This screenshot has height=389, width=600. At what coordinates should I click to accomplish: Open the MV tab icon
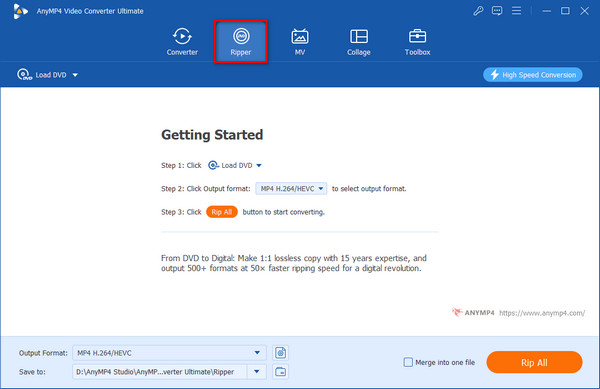click(x=300, y=37)
